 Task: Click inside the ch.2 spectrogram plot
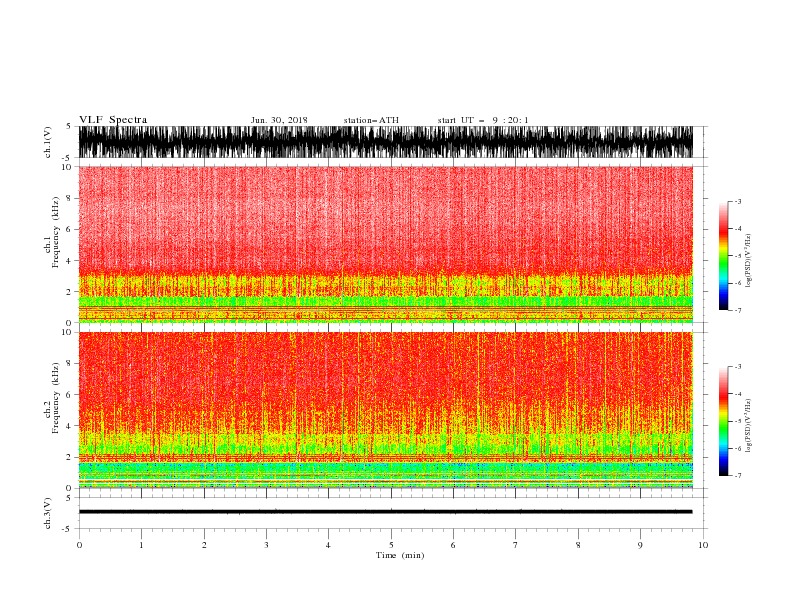[x=386, y=410]
